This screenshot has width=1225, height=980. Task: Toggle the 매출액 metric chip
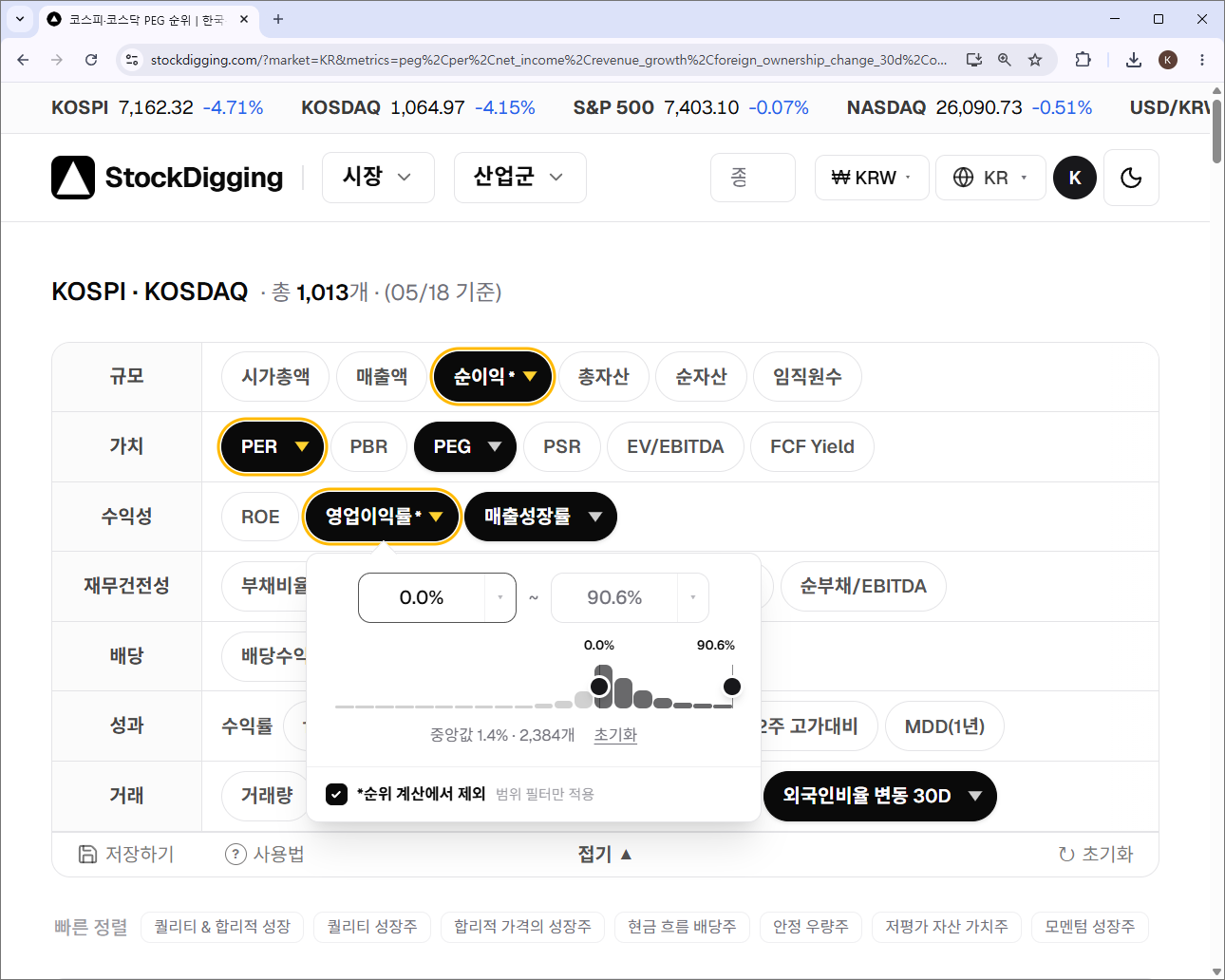(382, 377)
